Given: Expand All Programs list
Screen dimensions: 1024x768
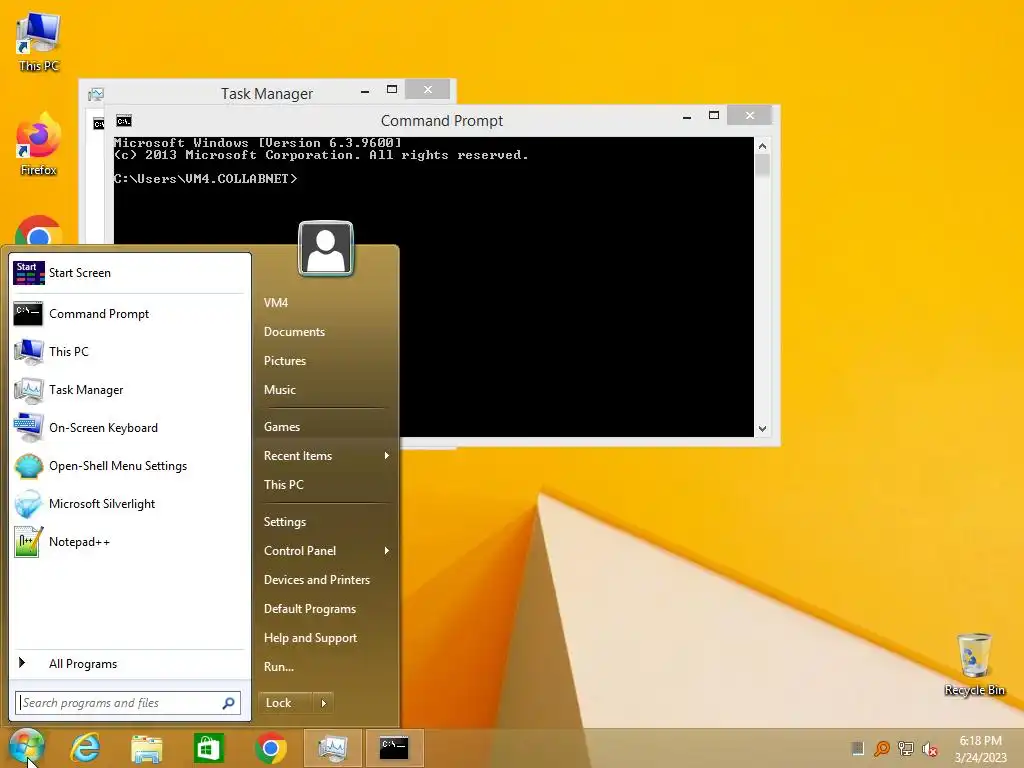Looking at the screenshot, I should click(x=129, y=664).
